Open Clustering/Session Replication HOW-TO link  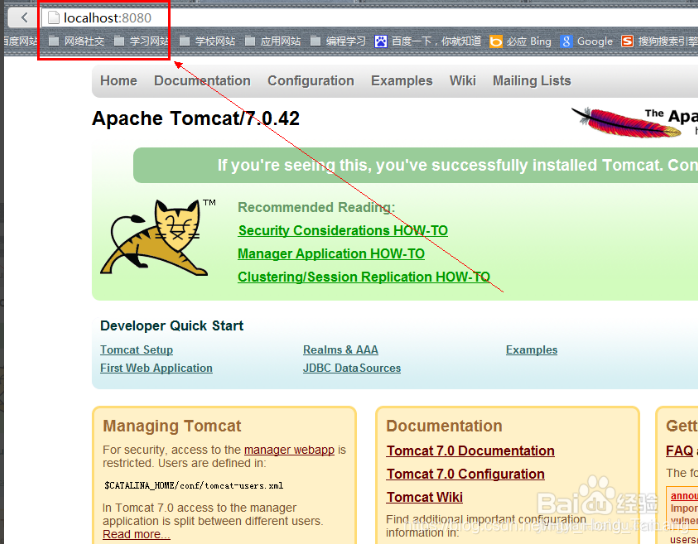[364, 277]
